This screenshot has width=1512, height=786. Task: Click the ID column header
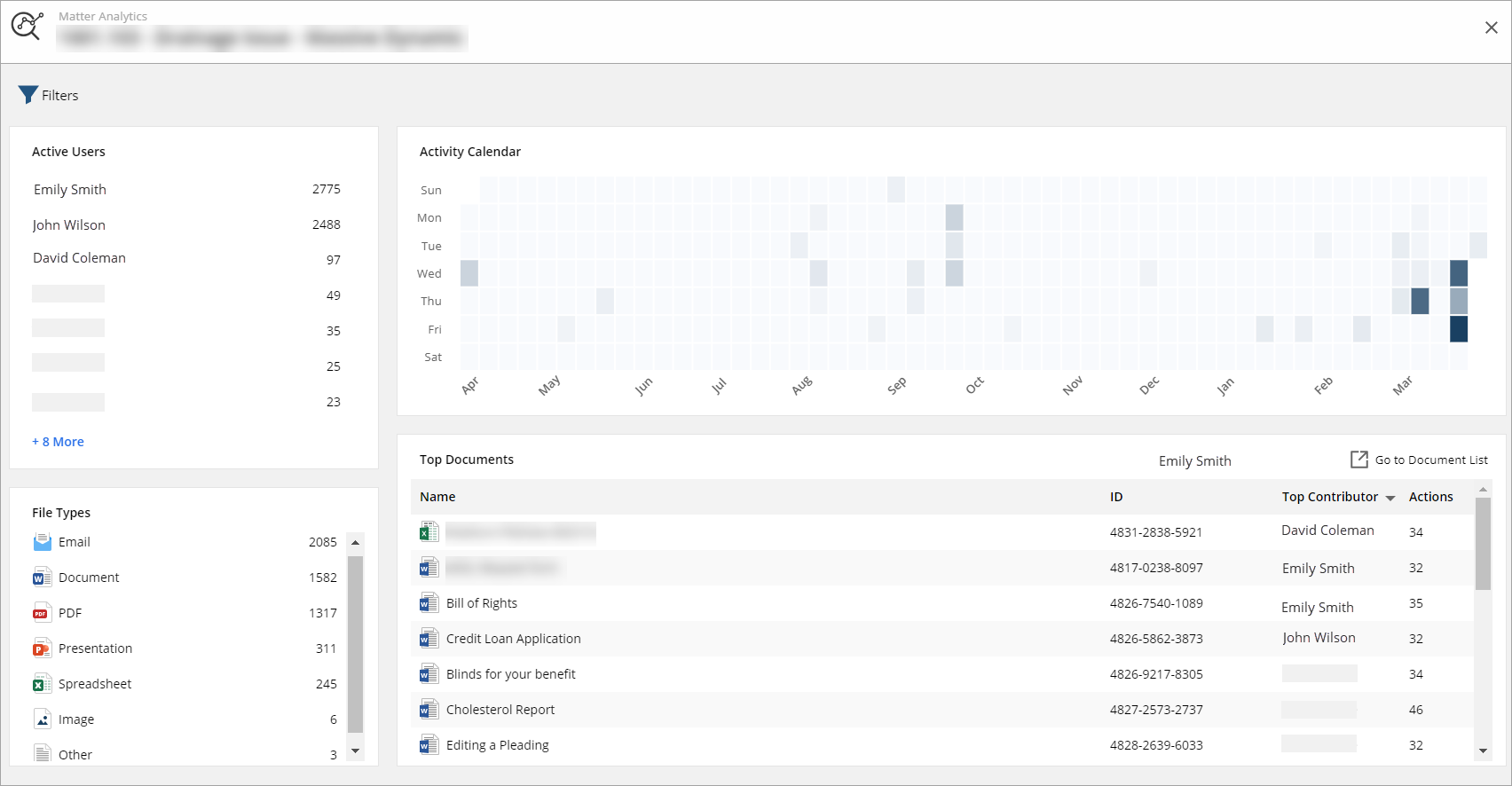[1116, 497]
